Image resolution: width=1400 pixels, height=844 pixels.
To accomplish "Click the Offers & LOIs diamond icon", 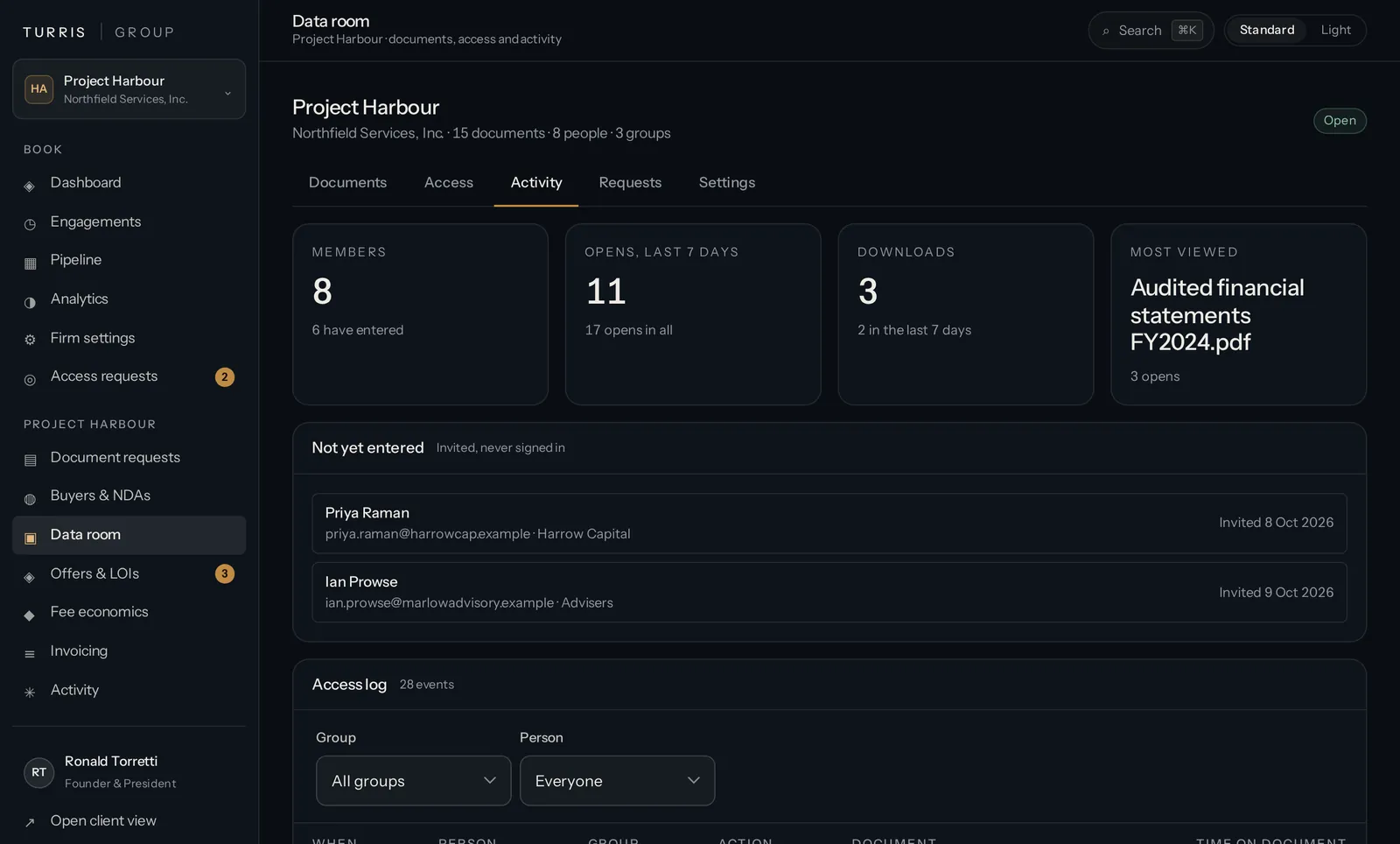I will pos(30,577).
